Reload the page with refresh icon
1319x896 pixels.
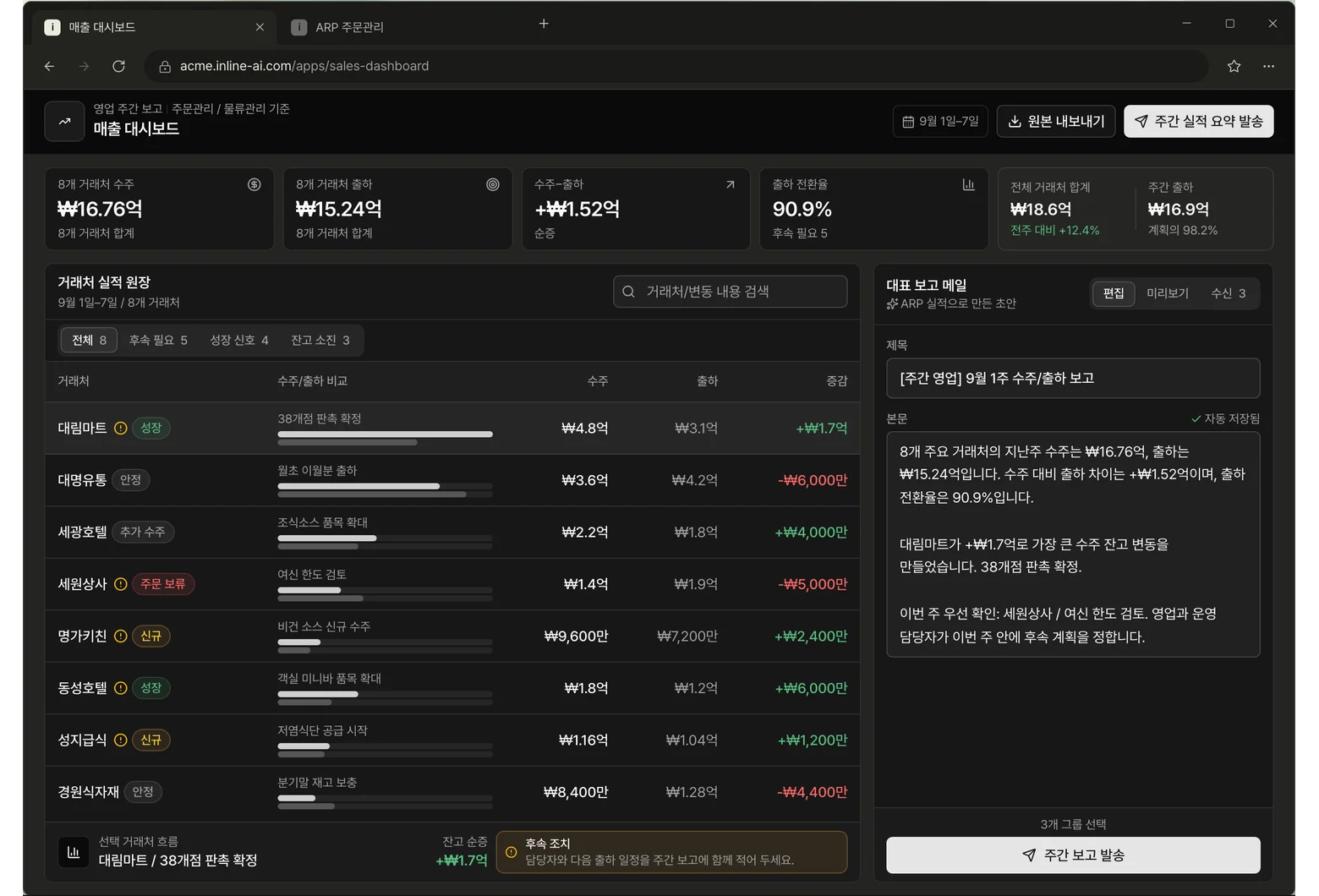(x=119, y=66)
